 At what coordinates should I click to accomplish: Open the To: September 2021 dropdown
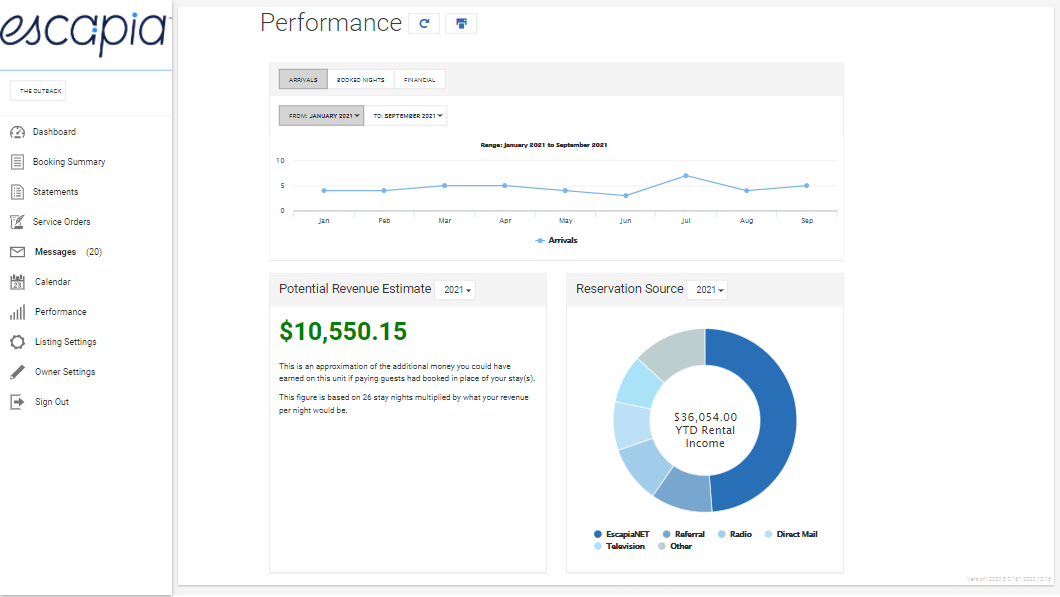(405, 116)
